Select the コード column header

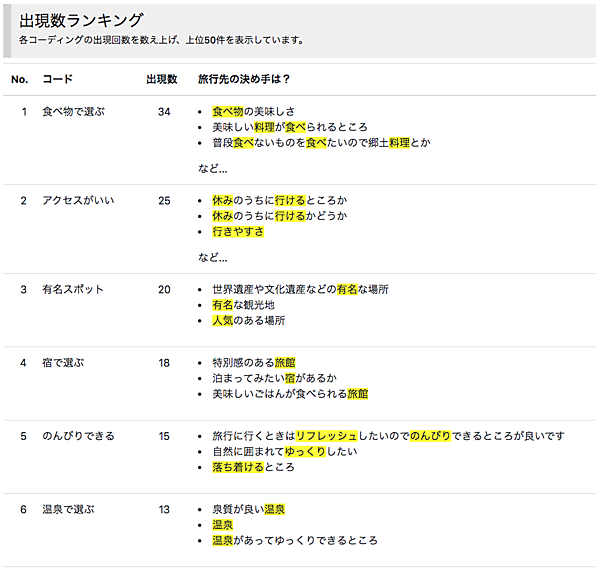(57, 78)
